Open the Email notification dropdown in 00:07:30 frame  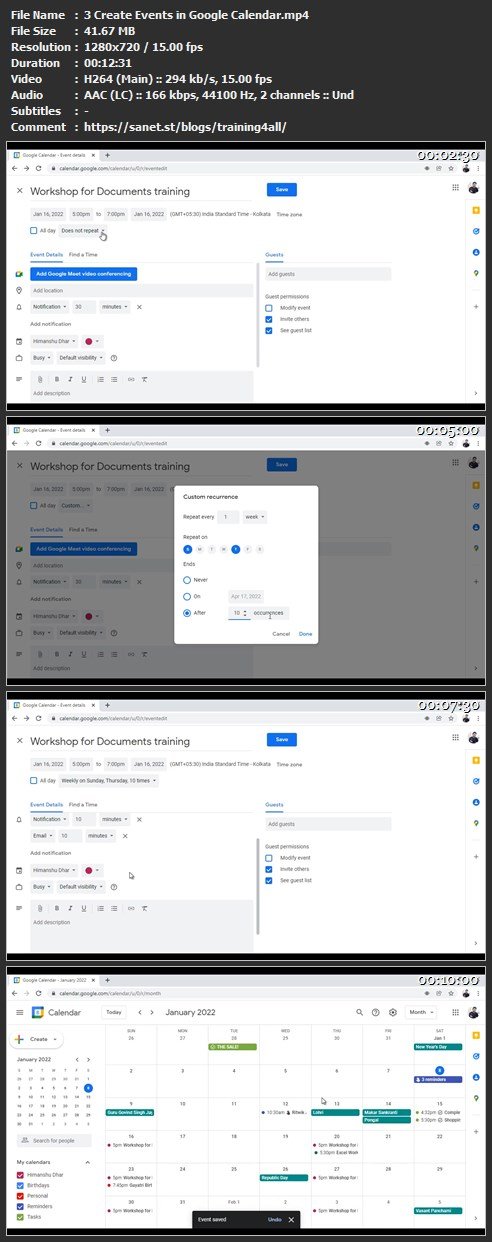tap(41, 835)
